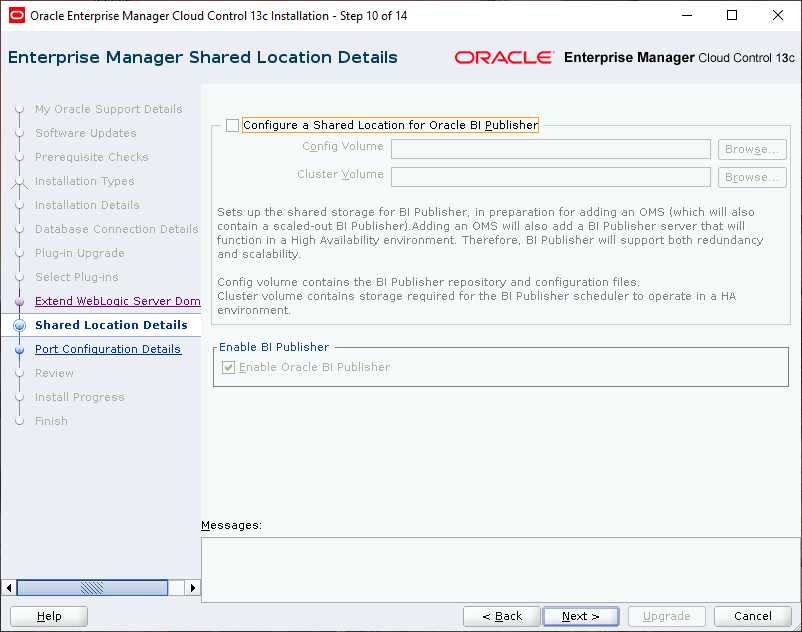Close the installer window
Viewport: 802px width, 632px height.
pos(777,15)
